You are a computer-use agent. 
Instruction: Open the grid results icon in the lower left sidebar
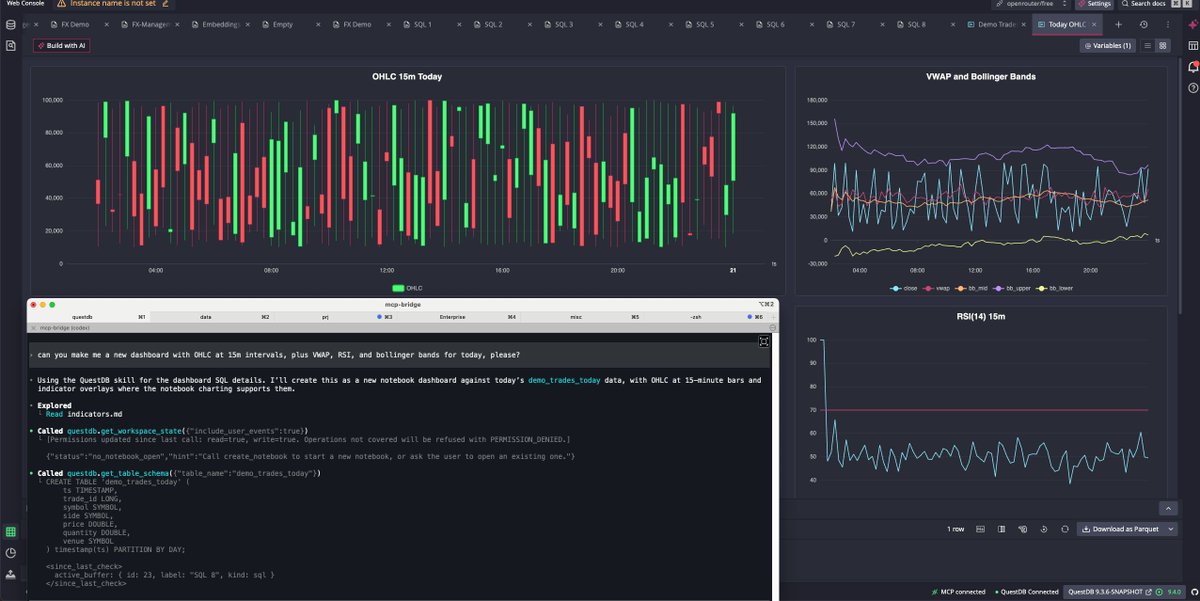[x=10, y=532]
